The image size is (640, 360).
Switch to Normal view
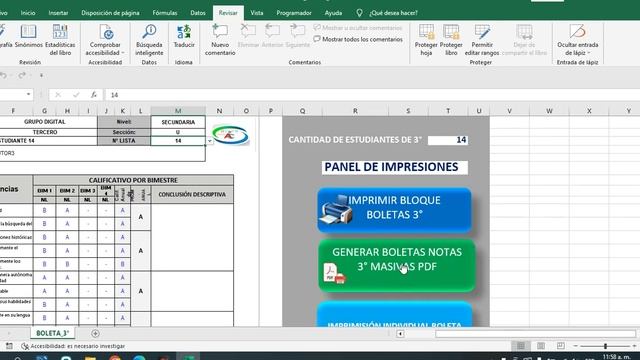point(521,346)
